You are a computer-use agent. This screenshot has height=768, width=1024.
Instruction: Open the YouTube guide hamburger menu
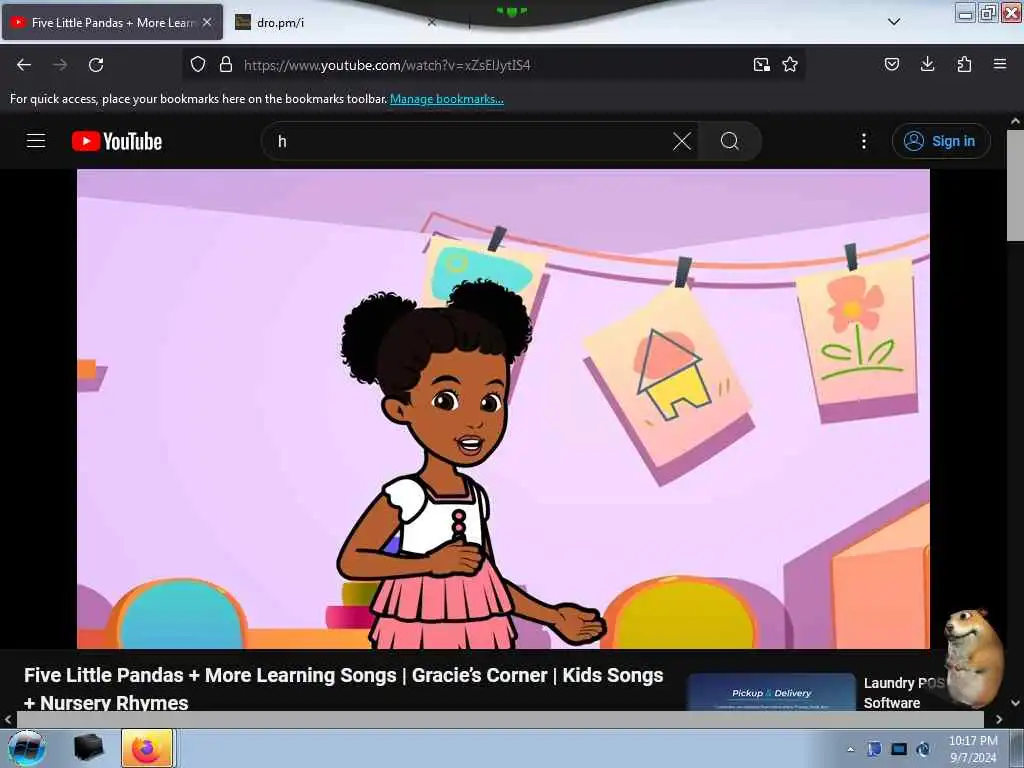click(36, 141)
